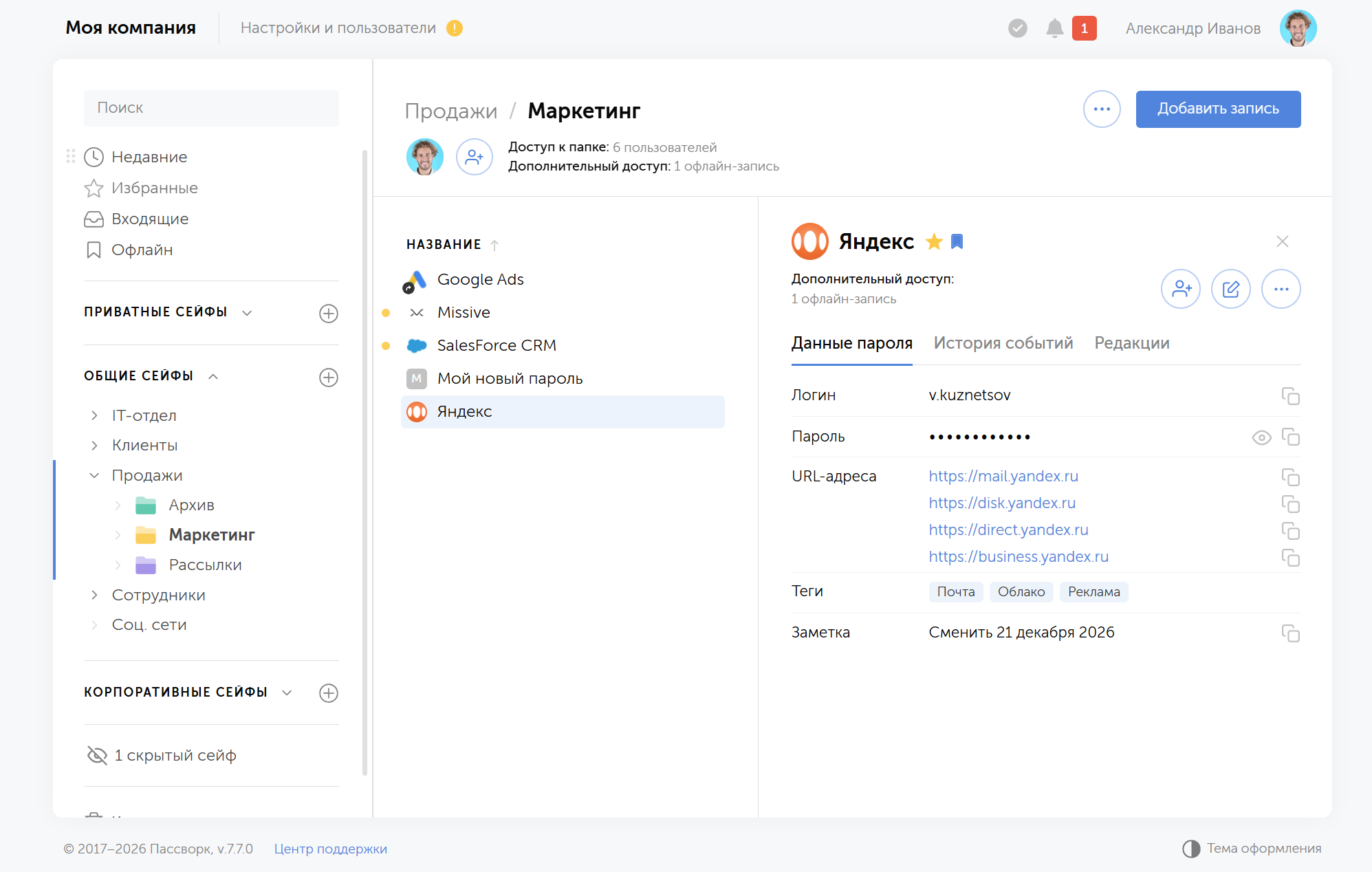Image resolution: width=1372 pixels, height=872 pixels.
Task: Click the Поиск search field
Action: tap(211, 108)
